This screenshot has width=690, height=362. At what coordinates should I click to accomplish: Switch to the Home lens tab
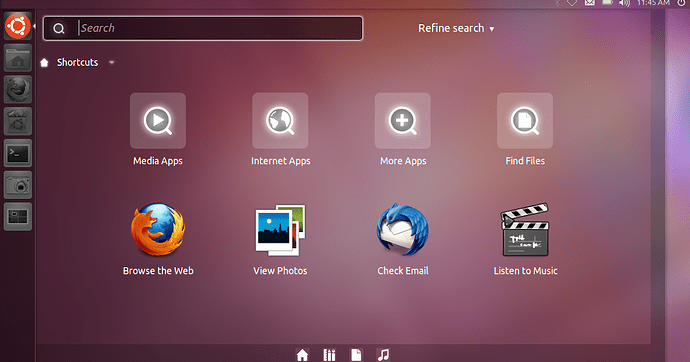pyautogui.click(x=302, y=355)
